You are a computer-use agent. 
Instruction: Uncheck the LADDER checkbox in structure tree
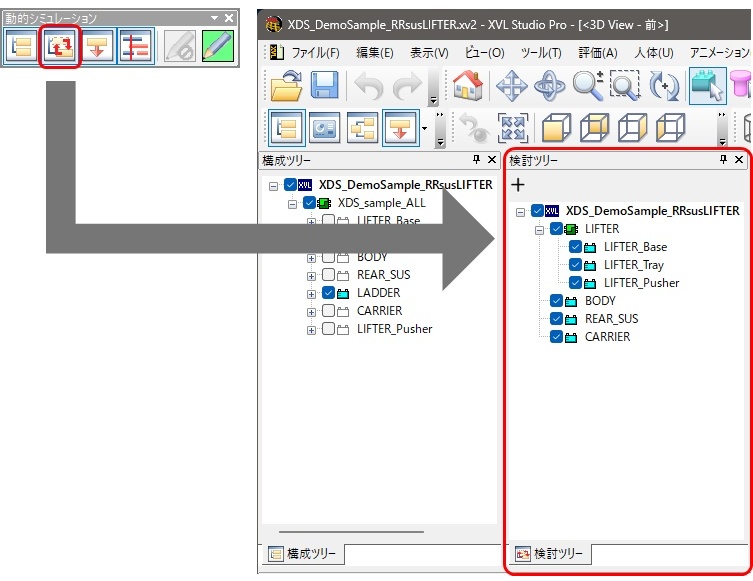329,293
